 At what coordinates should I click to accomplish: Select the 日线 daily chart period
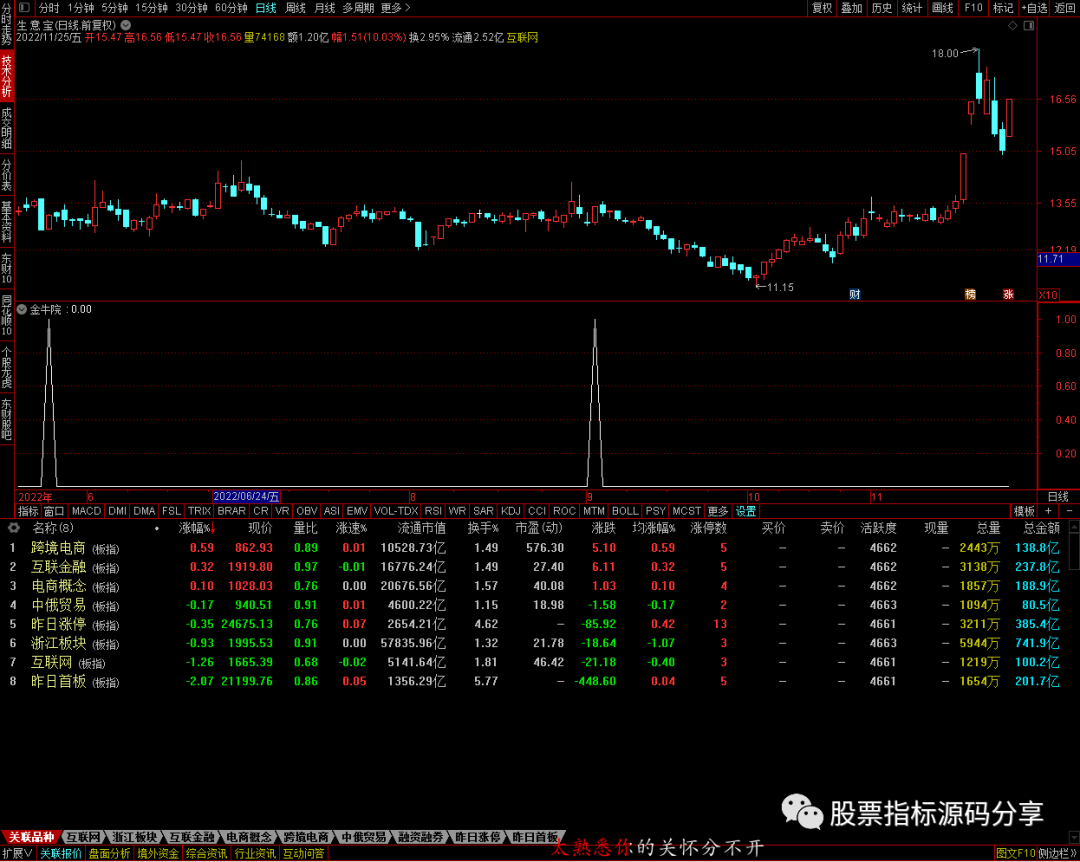point(266,8)
